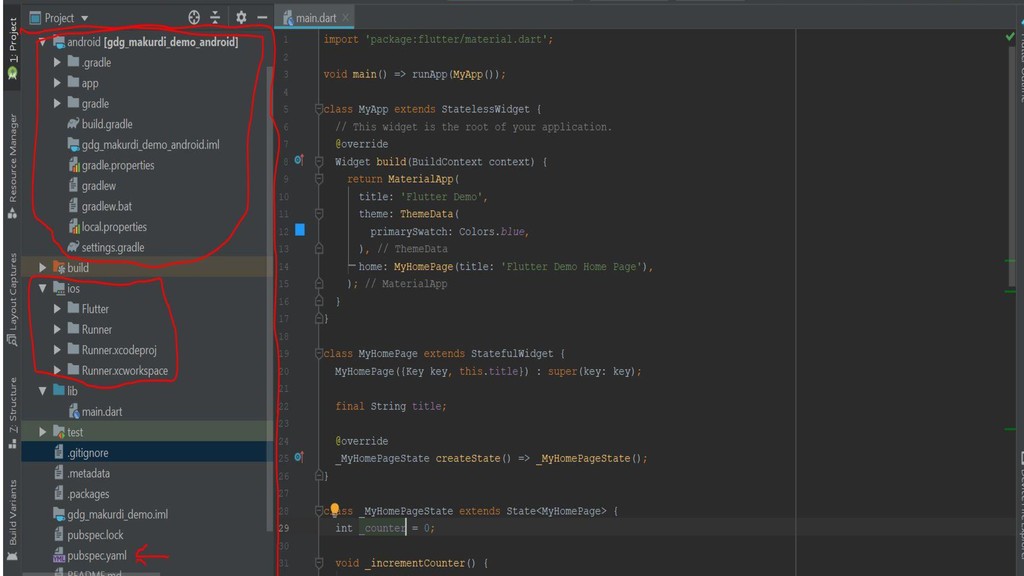Fold the MaterialApp return block
The image size is (1024, 576).
pos(319,179)
